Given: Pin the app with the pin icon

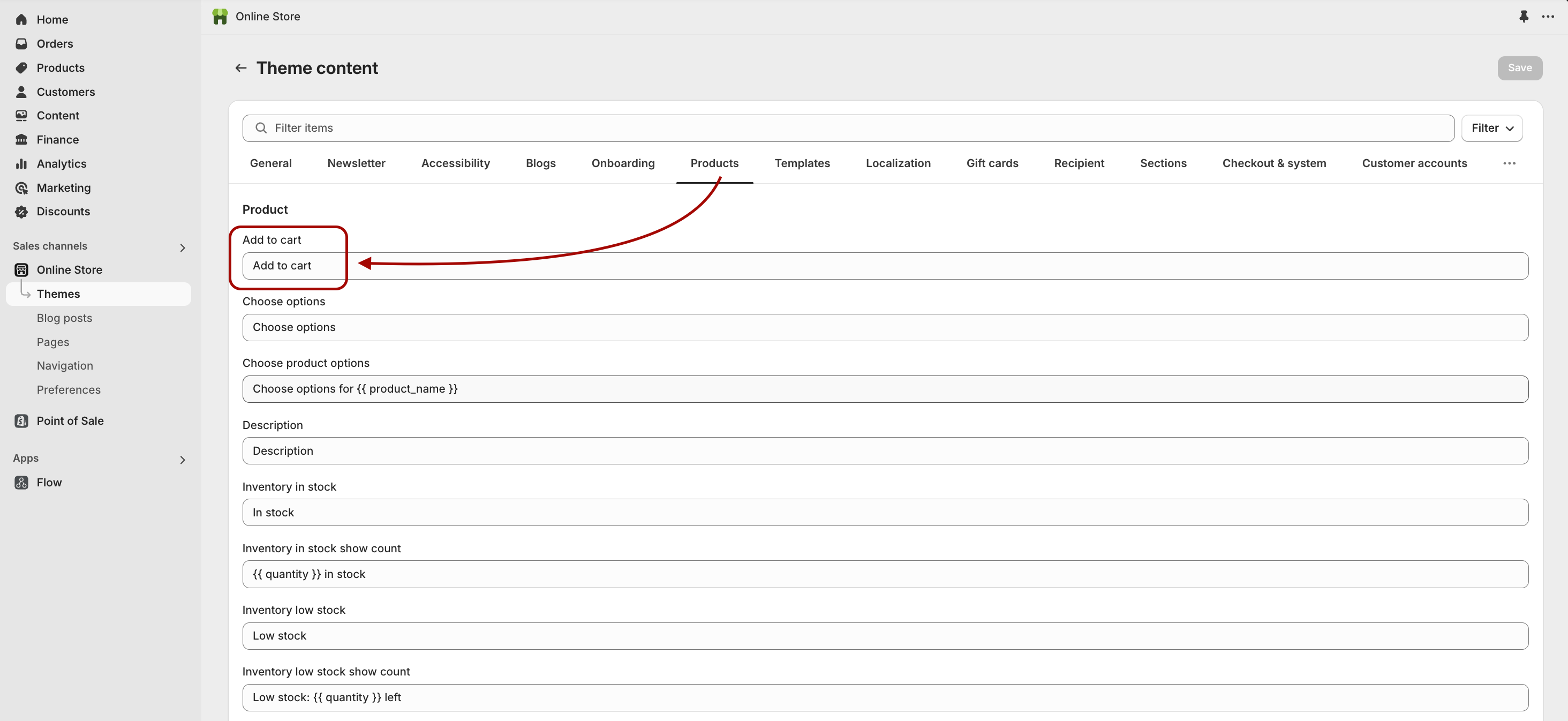Looking at the screenshot, I should click(x=1524, y=17).
